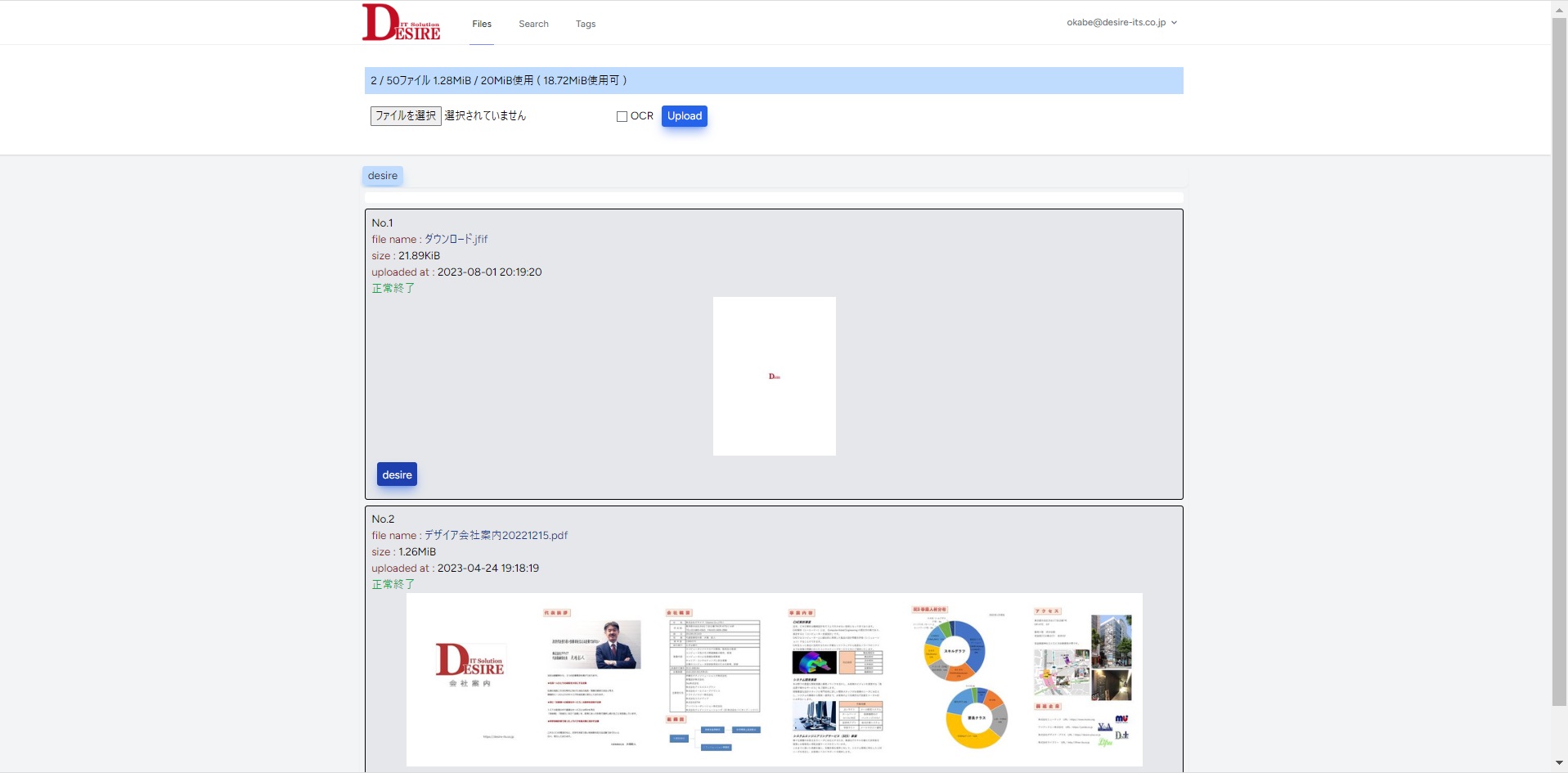This screenshot has height=773, width=1568.
Task: Click the No.1 file preview thumbnail
Action: (x=774, y=375)
